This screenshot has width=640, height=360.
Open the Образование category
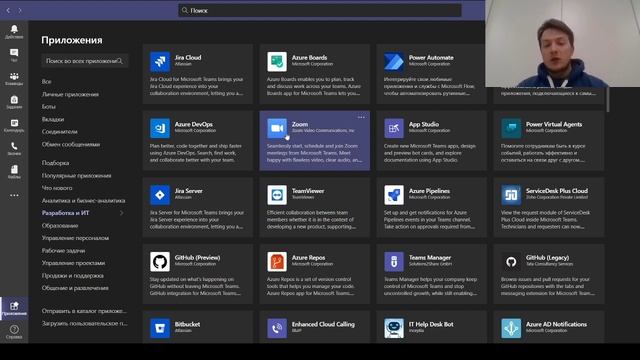(60, 226)
